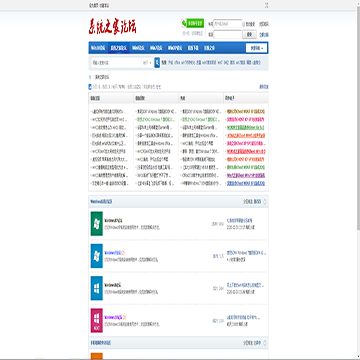Click the green QQ login button
360x360 pixels.
[193, 23]
